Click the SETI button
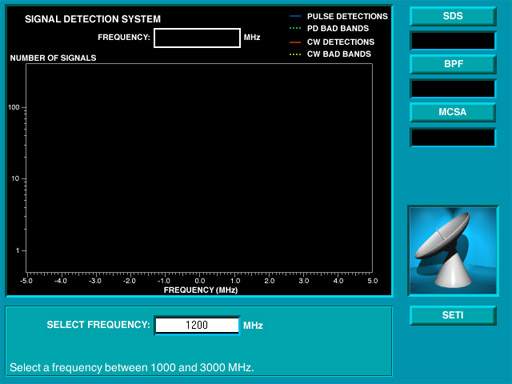 coord(453,315)
